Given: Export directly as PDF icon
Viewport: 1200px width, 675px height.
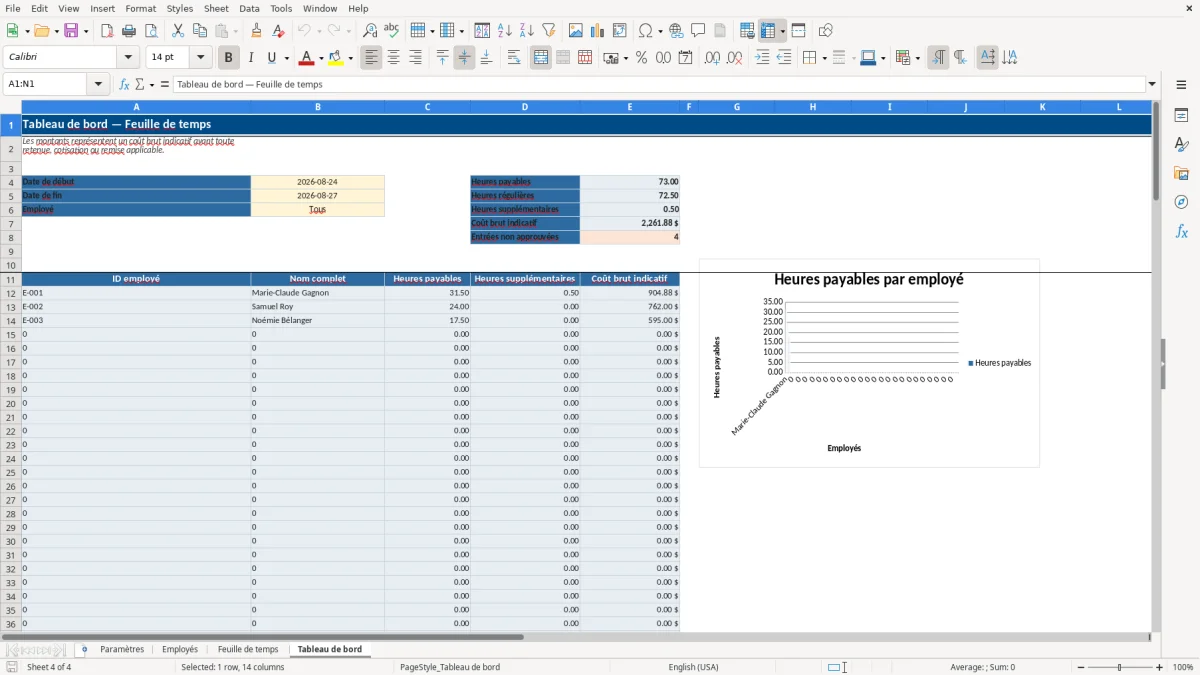Looking at the screenshot, I should point(107,31).
